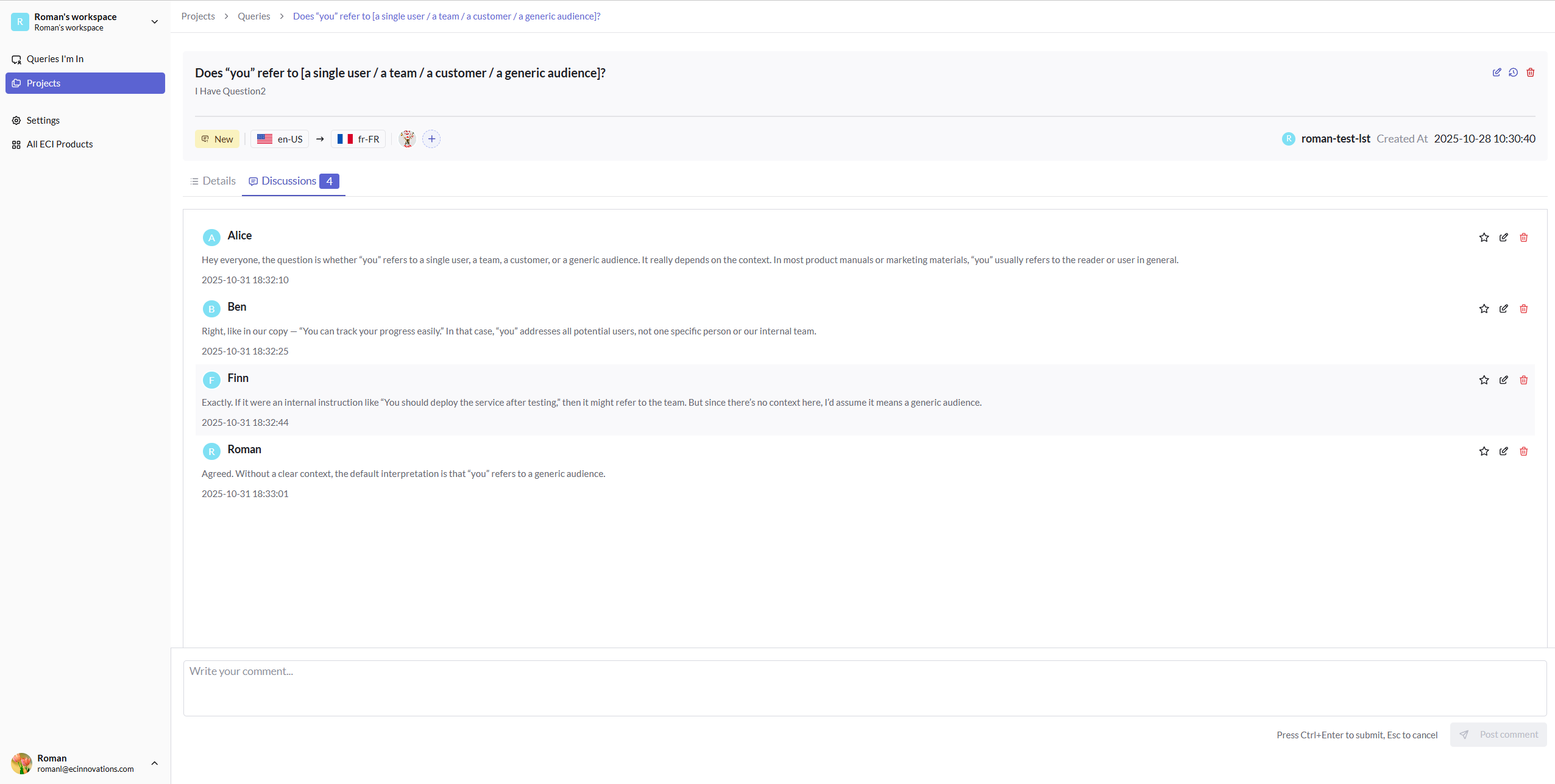Edit Ben's comment with the pencil icon
The width and height of the screenshot is (1555, 784).
coord(1503,309)
